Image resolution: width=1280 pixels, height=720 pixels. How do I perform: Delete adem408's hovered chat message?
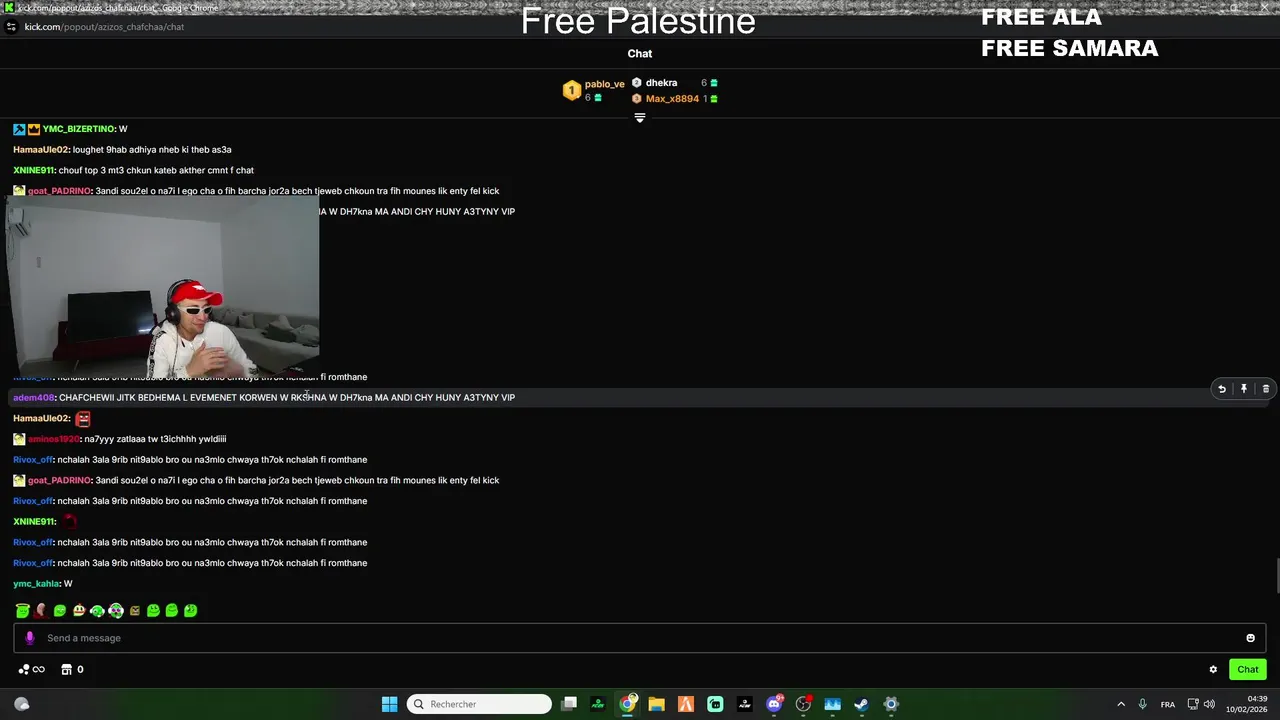(1266, 389)
